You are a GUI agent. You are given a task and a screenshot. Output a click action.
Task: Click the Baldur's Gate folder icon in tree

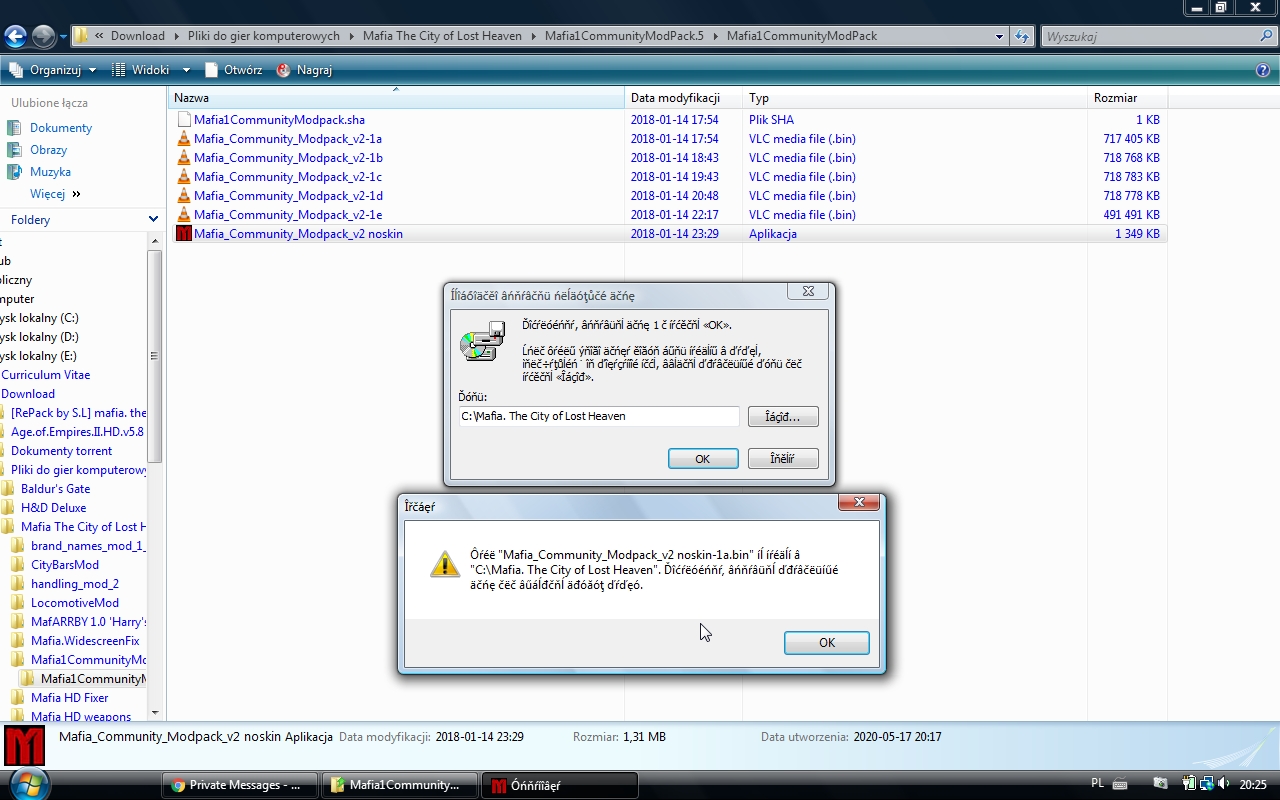tap(10, 489)
